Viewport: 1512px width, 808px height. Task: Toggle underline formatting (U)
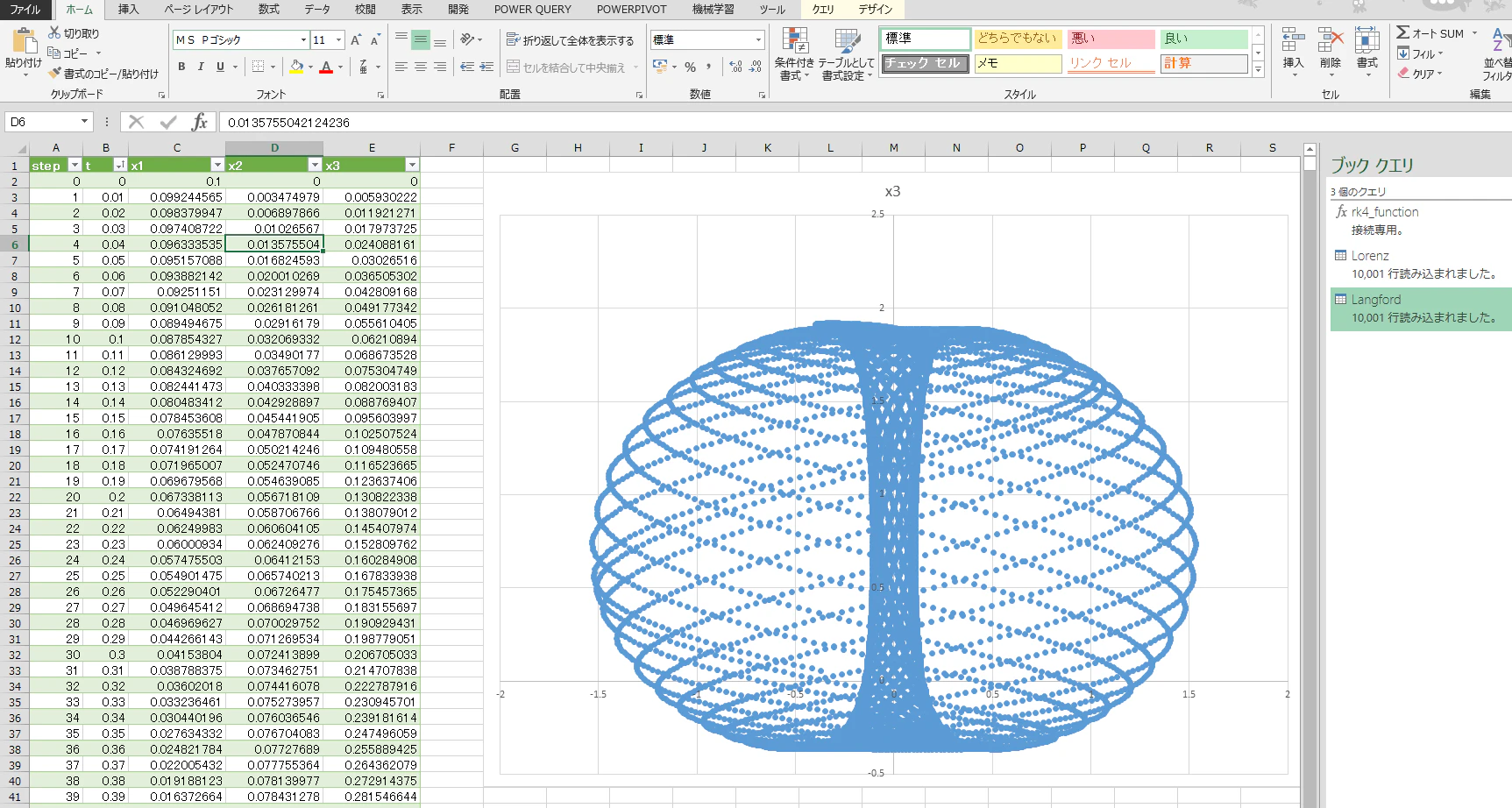220,67
